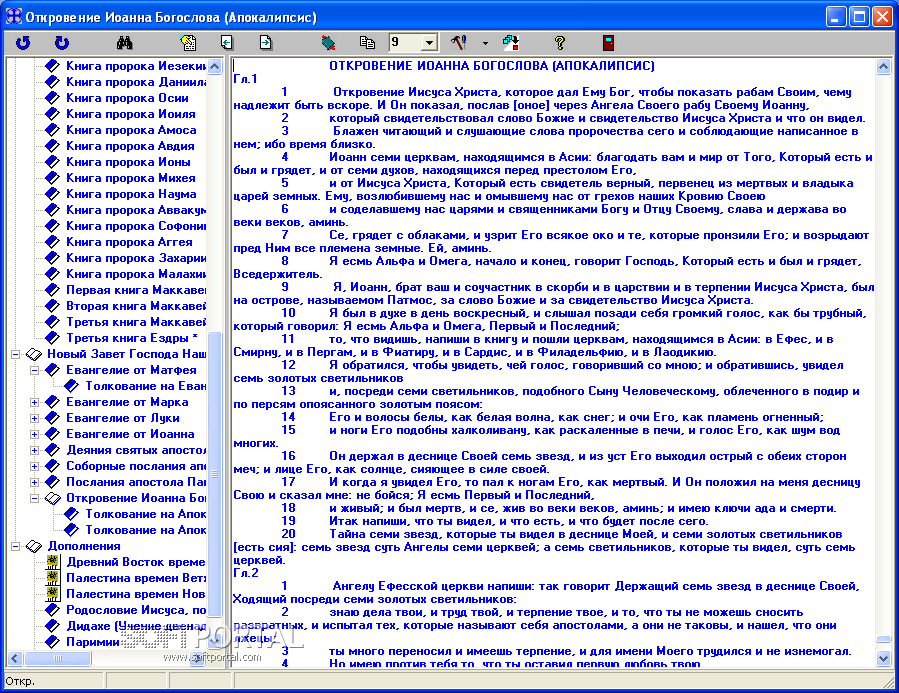This screenshot has height=693, width=899.
Task: Select Книга пророка Иезекииля in tree
Action: pyautogui.click(x=136, y=66)
